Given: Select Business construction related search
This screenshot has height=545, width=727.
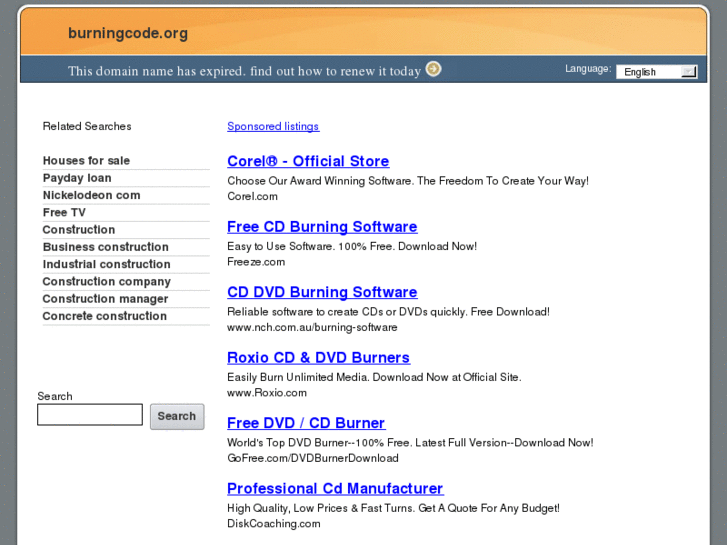Looking at the screenshot, I should [106, 247].
